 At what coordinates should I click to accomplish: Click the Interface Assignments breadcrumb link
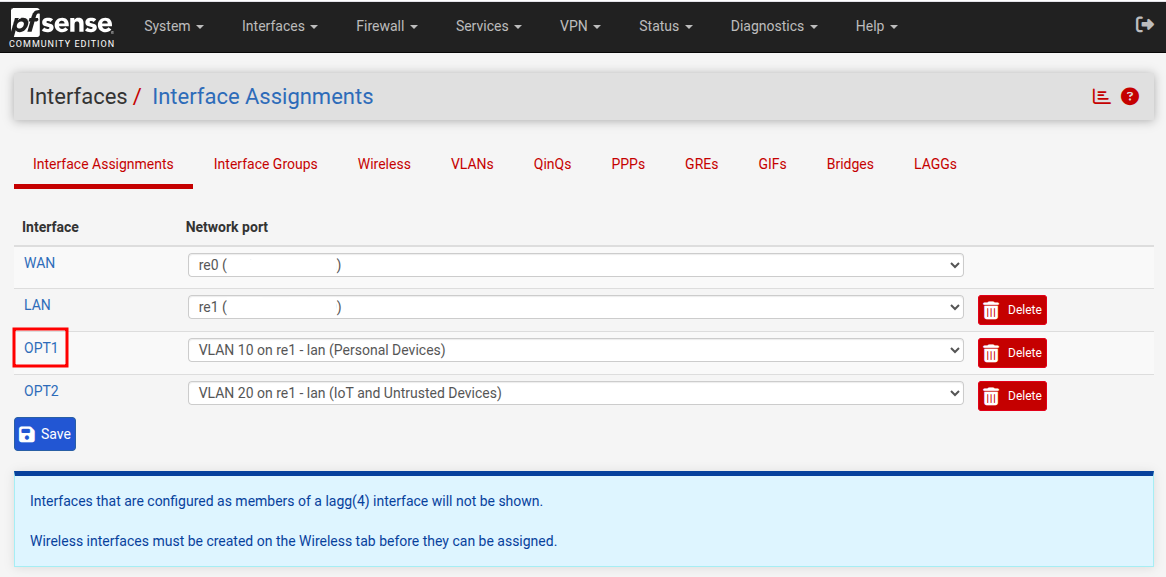(262, 97)
